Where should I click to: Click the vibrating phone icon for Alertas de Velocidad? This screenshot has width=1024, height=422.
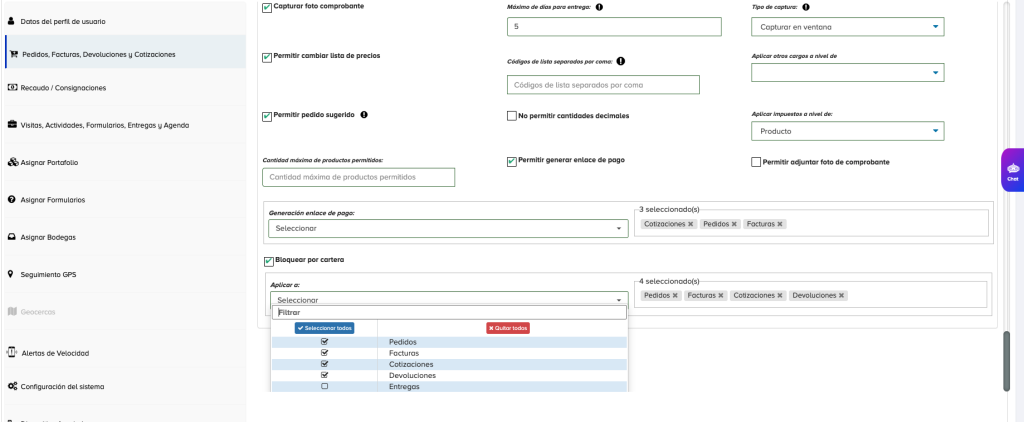[x=12, y=352]
